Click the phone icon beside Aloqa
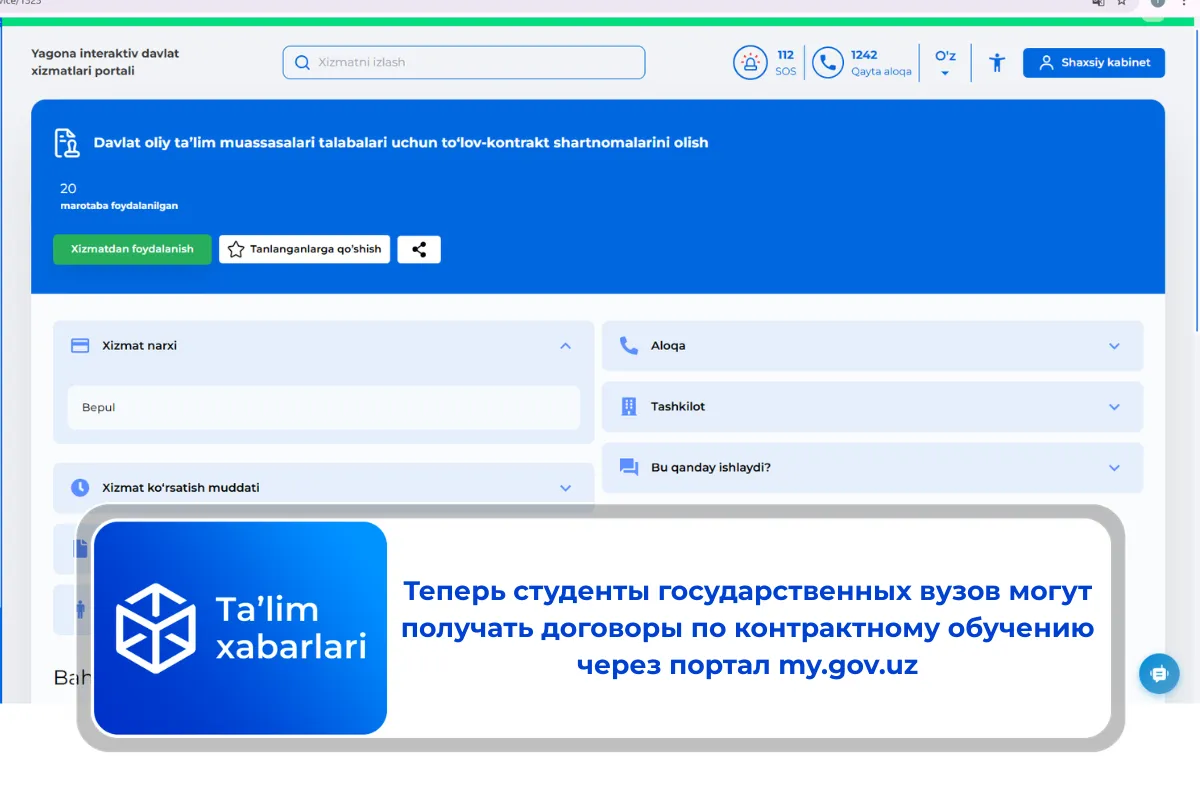 pos(629,345)
